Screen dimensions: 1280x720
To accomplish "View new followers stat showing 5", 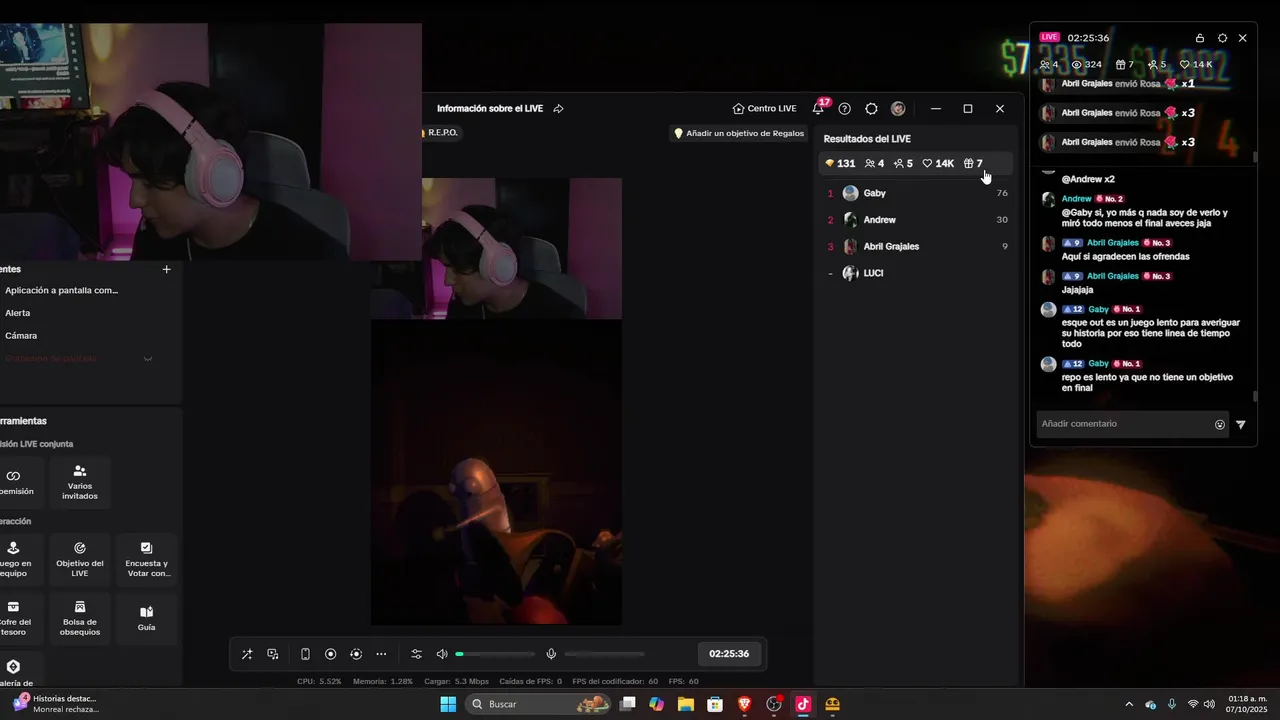I will (x=903, y=163).
